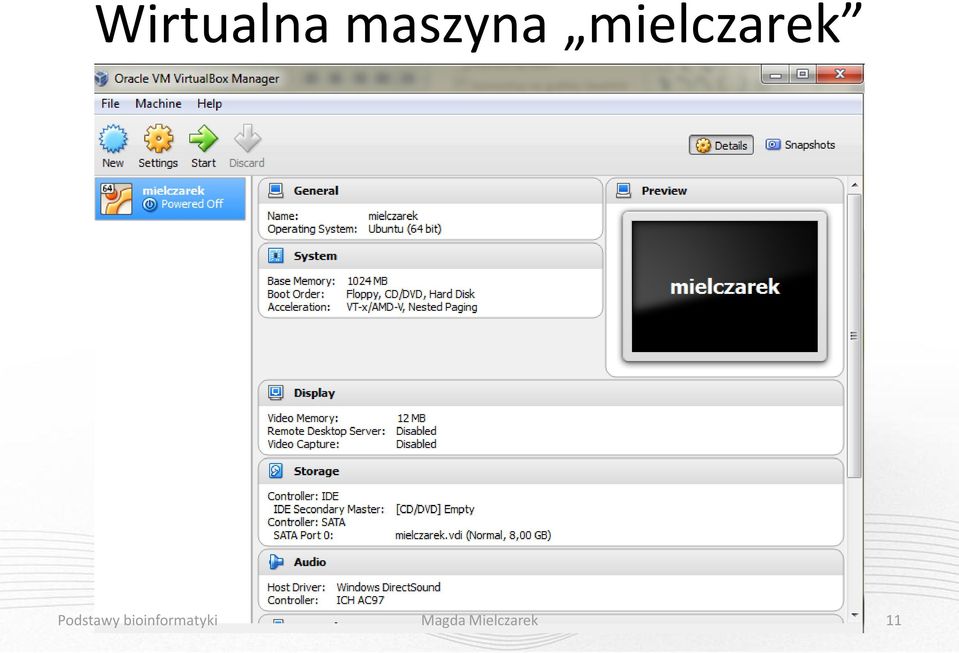
Task: Open the Machine menu
Action: (x=158, y=104)
